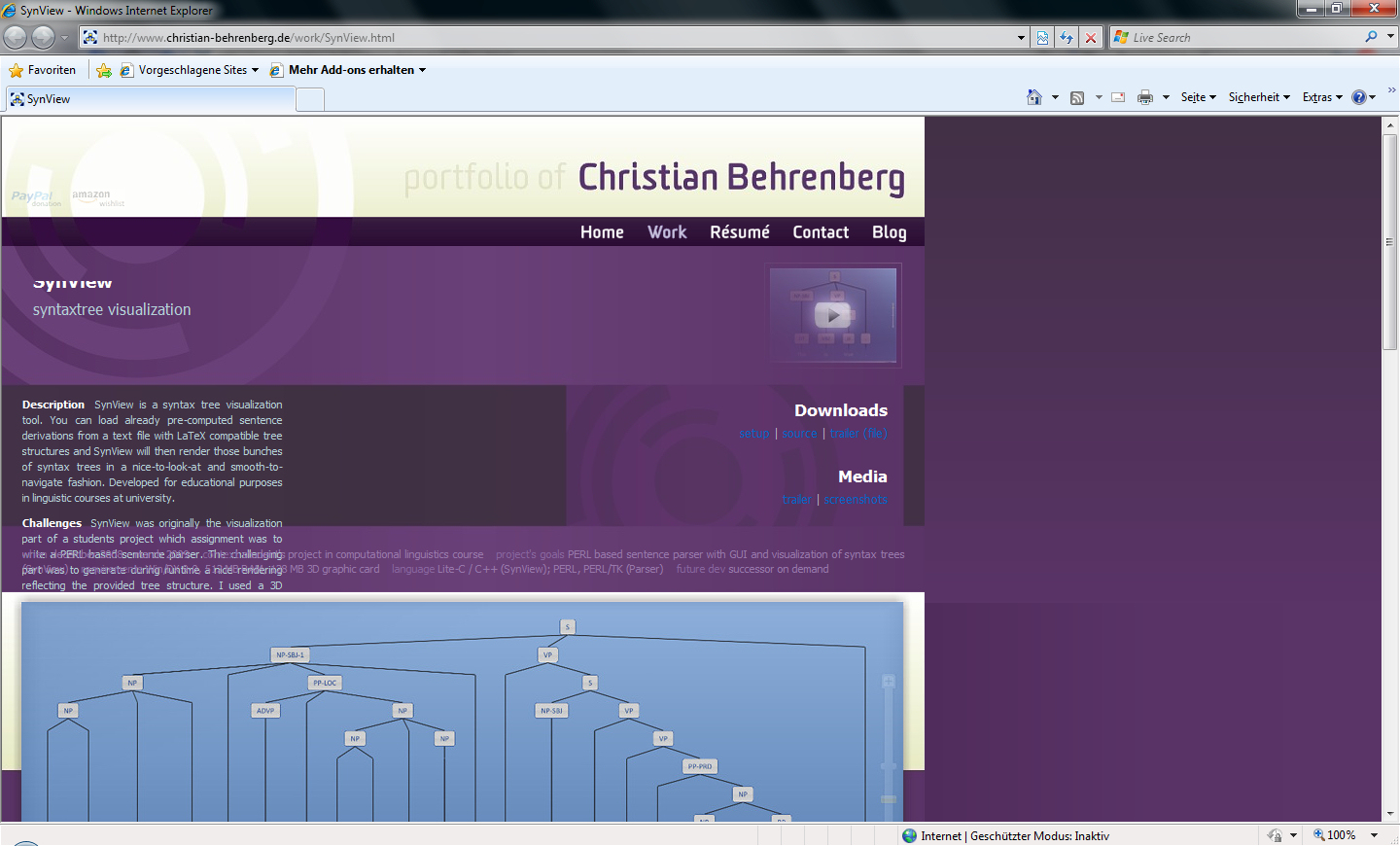Screen dimensions: 1400x846
Task: Go to the Home page icon
Action: point(1034,97)
